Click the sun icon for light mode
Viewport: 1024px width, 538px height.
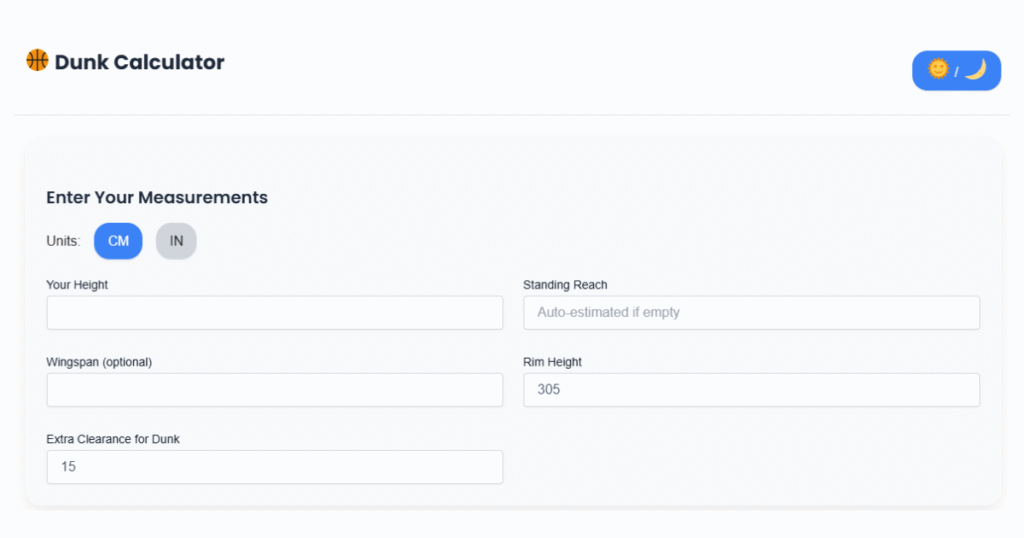pyautogui.click(x=938, y=69)
